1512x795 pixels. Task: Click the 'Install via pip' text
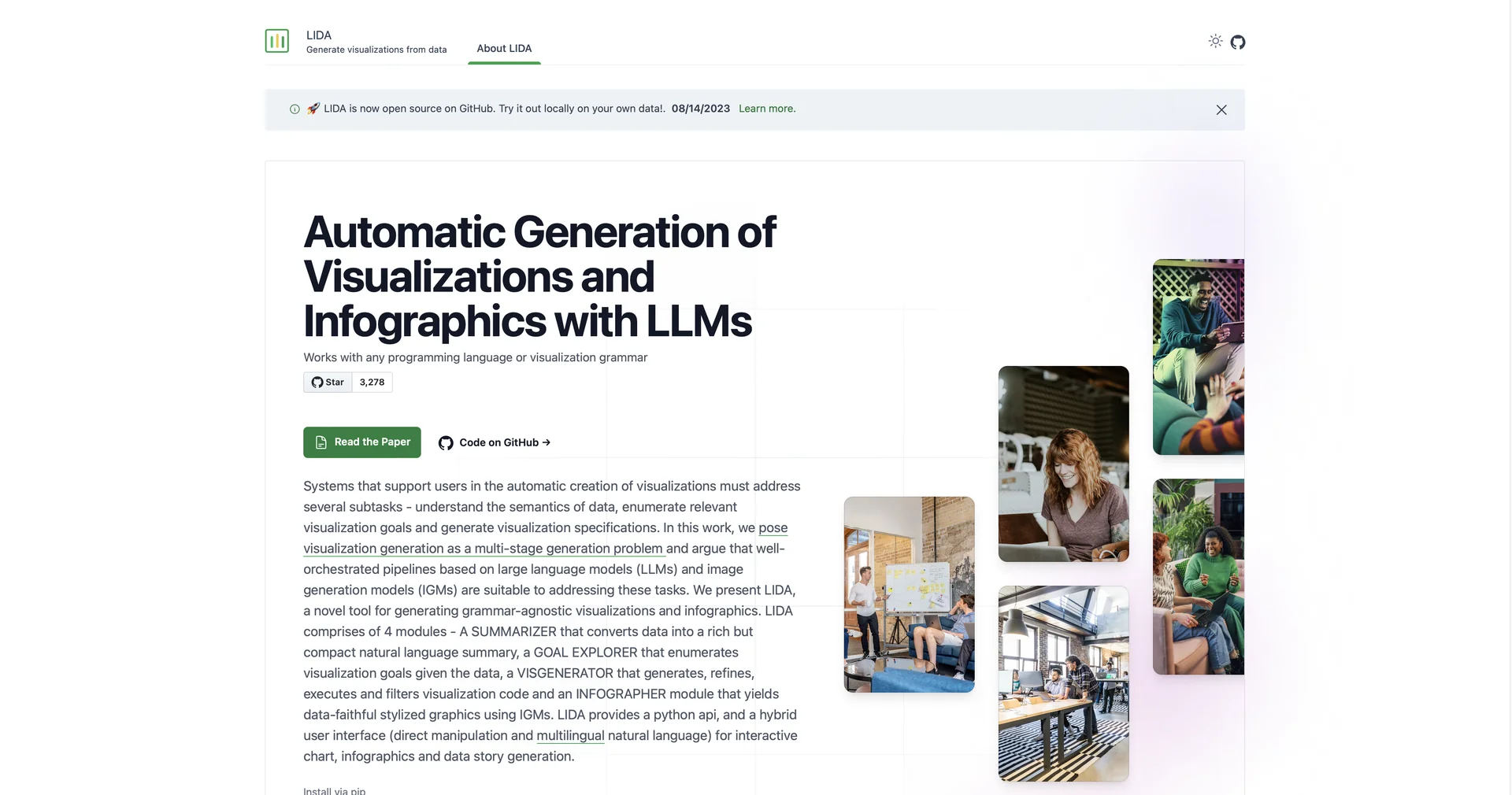click(x=335, y=790)
